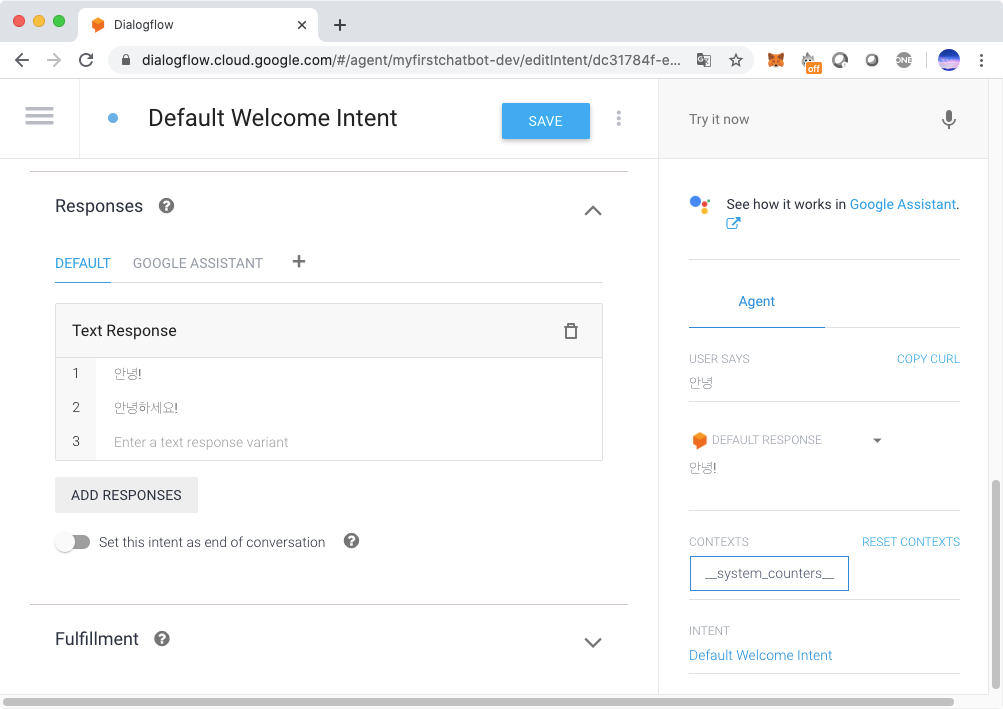Click ADD RESPONSES button

coord(126,495)
